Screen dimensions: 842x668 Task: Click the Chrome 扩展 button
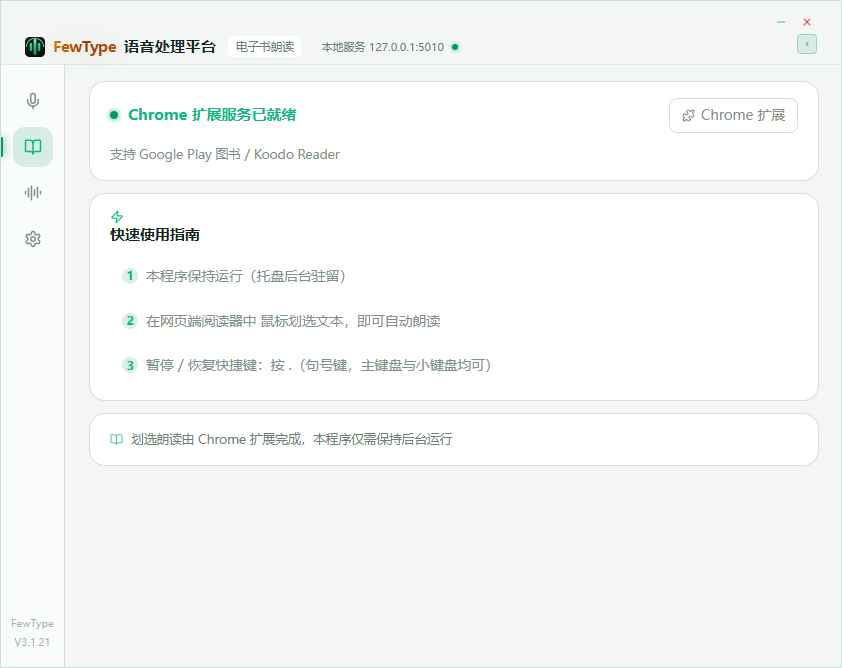pos(733,115)
